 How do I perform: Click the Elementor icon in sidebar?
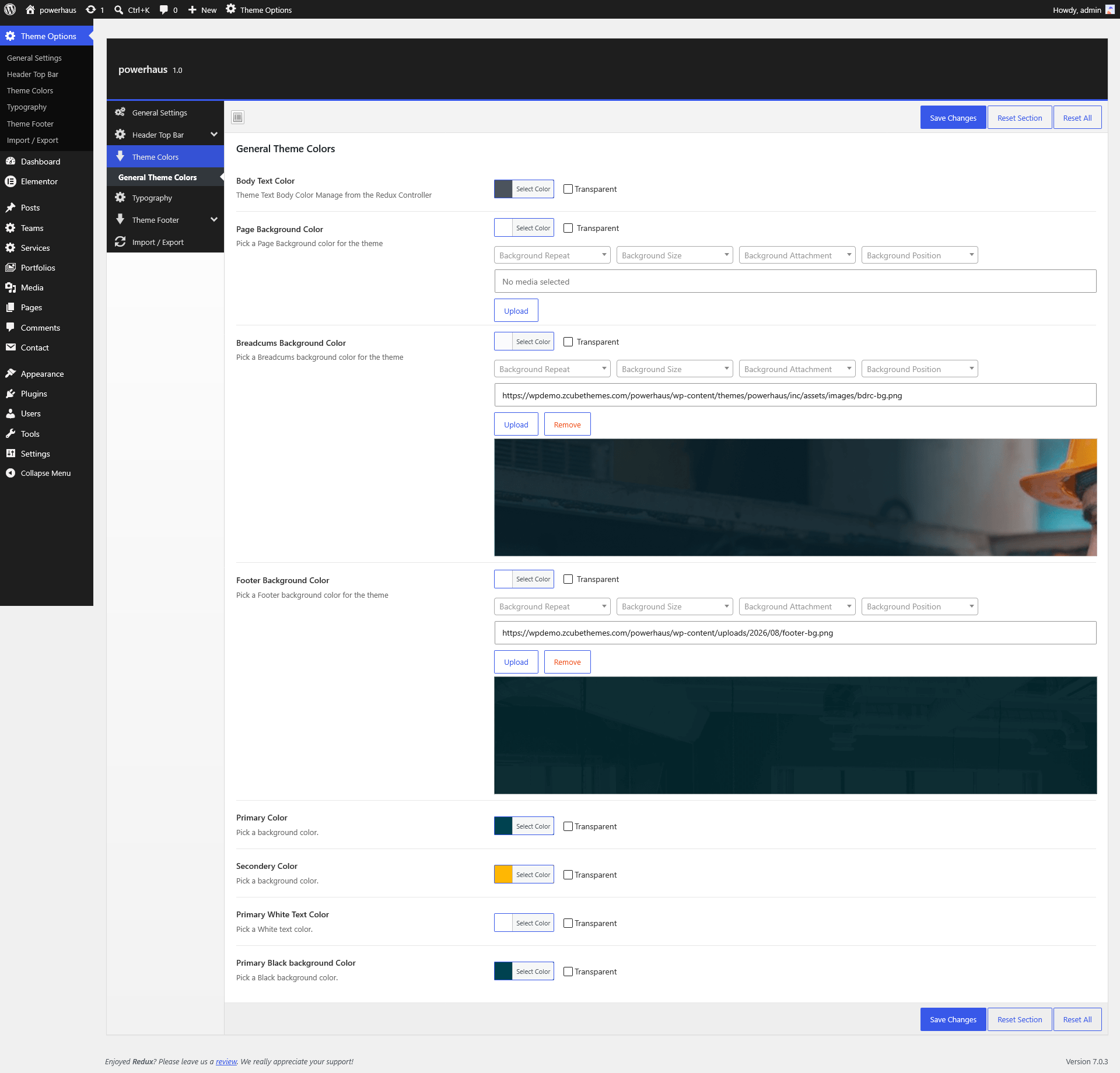coord(10,181)
